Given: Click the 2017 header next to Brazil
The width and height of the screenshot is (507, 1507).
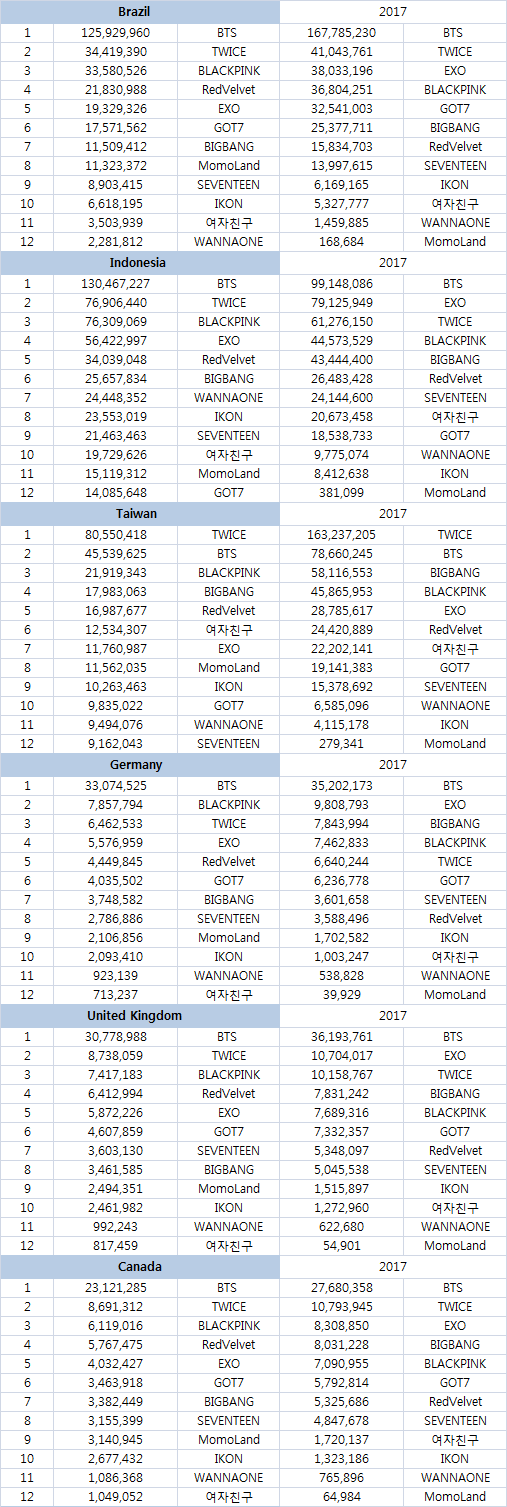Looking at the screenshot, I should pos(393,13).
